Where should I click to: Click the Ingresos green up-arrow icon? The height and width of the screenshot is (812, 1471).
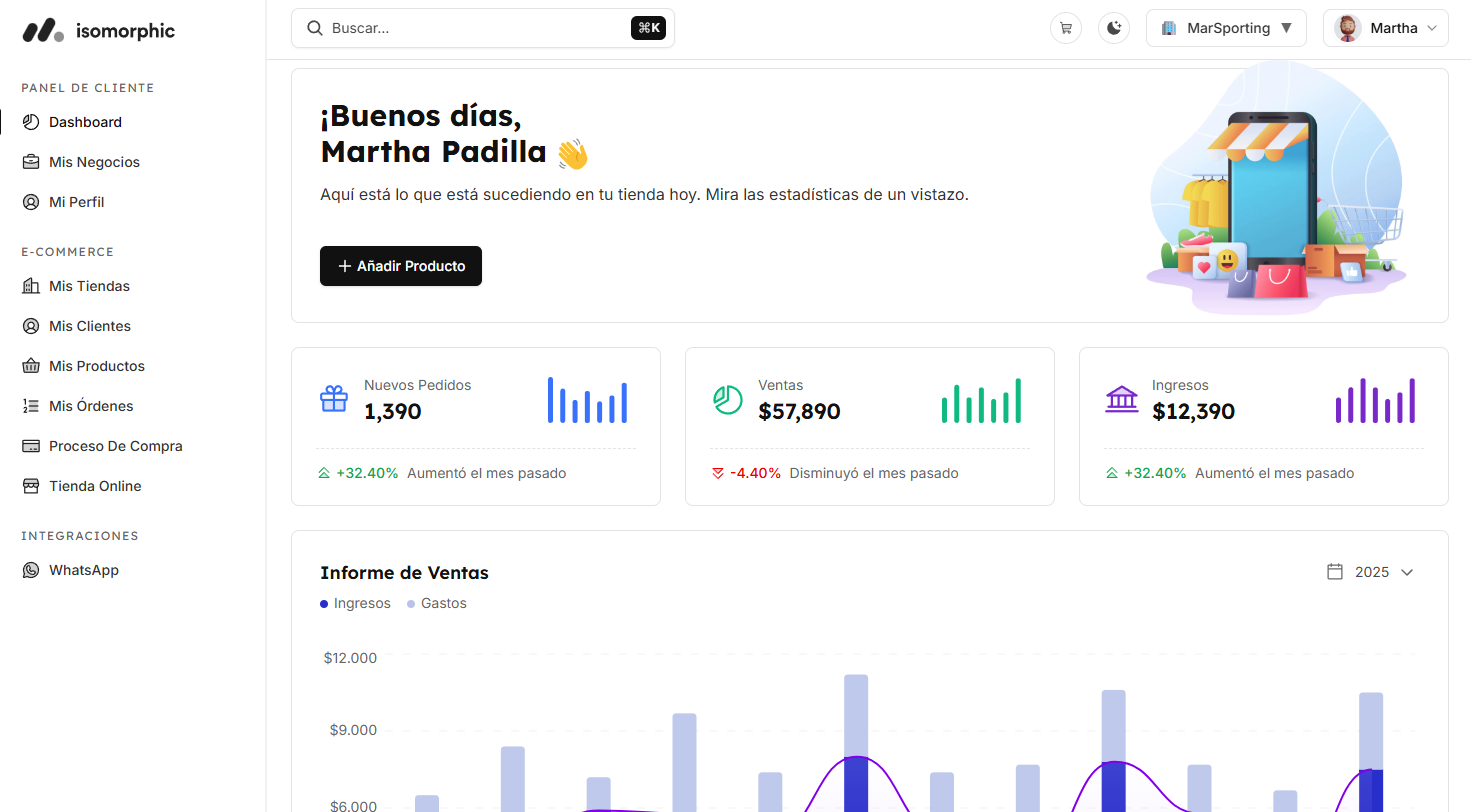[1112, 473]
